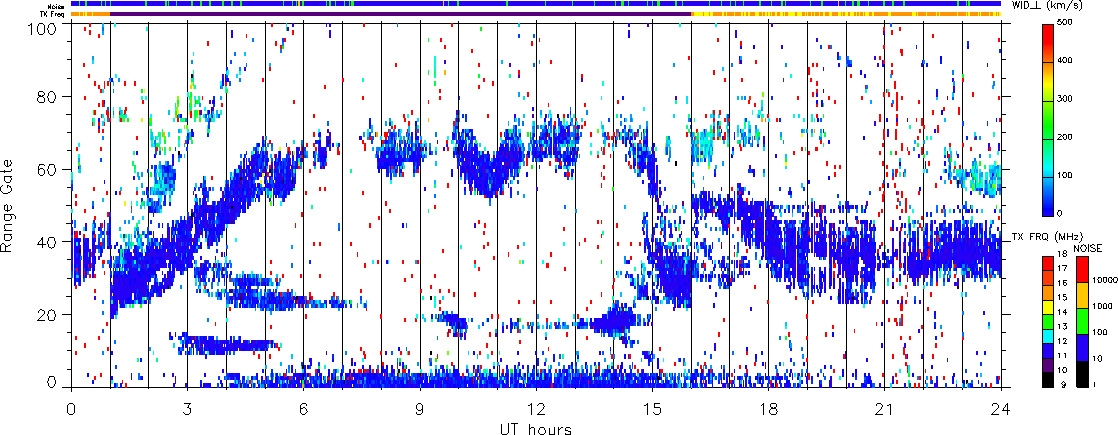
Task: Select UT hours tick label "18" on x-axis
Action: pos(769,408)
